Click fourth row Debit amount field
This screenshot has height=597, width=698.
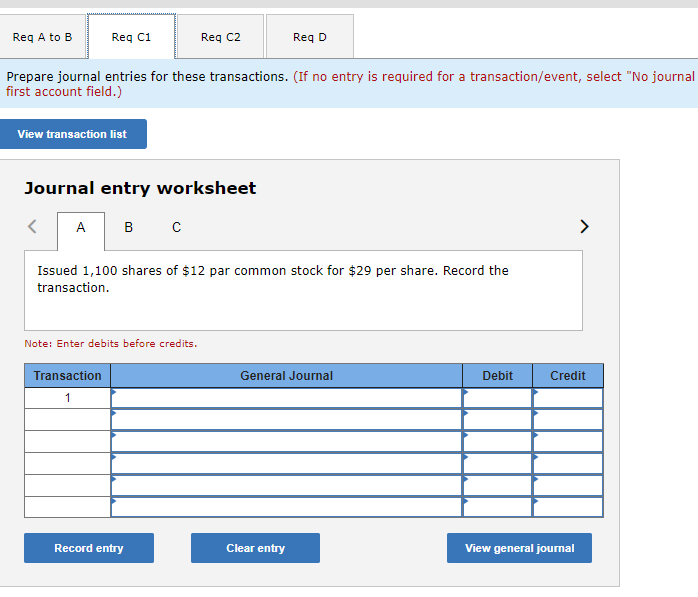[498, 463]
